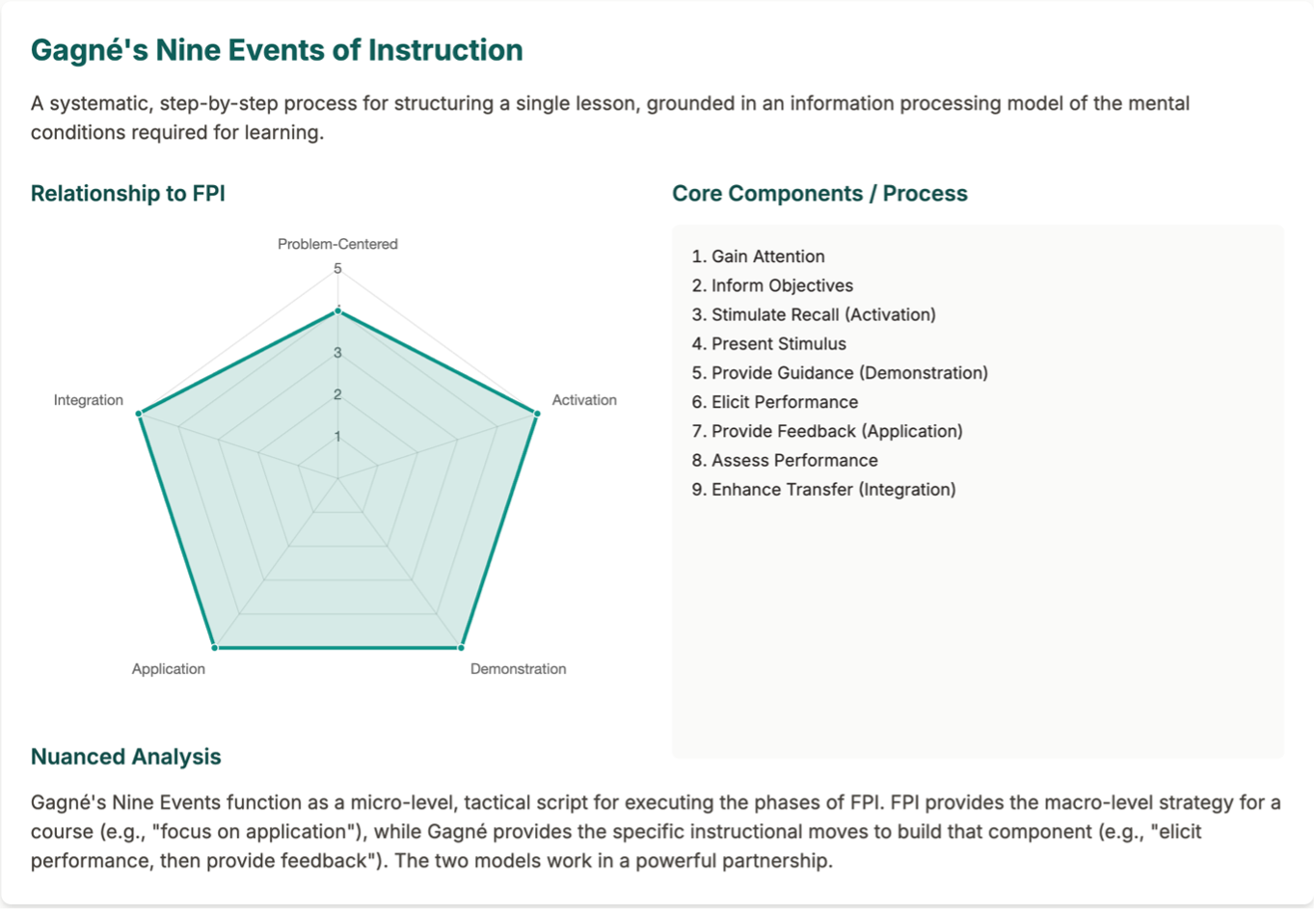The height and width of the screenshot is (913, 1316).
Task: Click the Relationship to FPI heading
Action: 128,194
